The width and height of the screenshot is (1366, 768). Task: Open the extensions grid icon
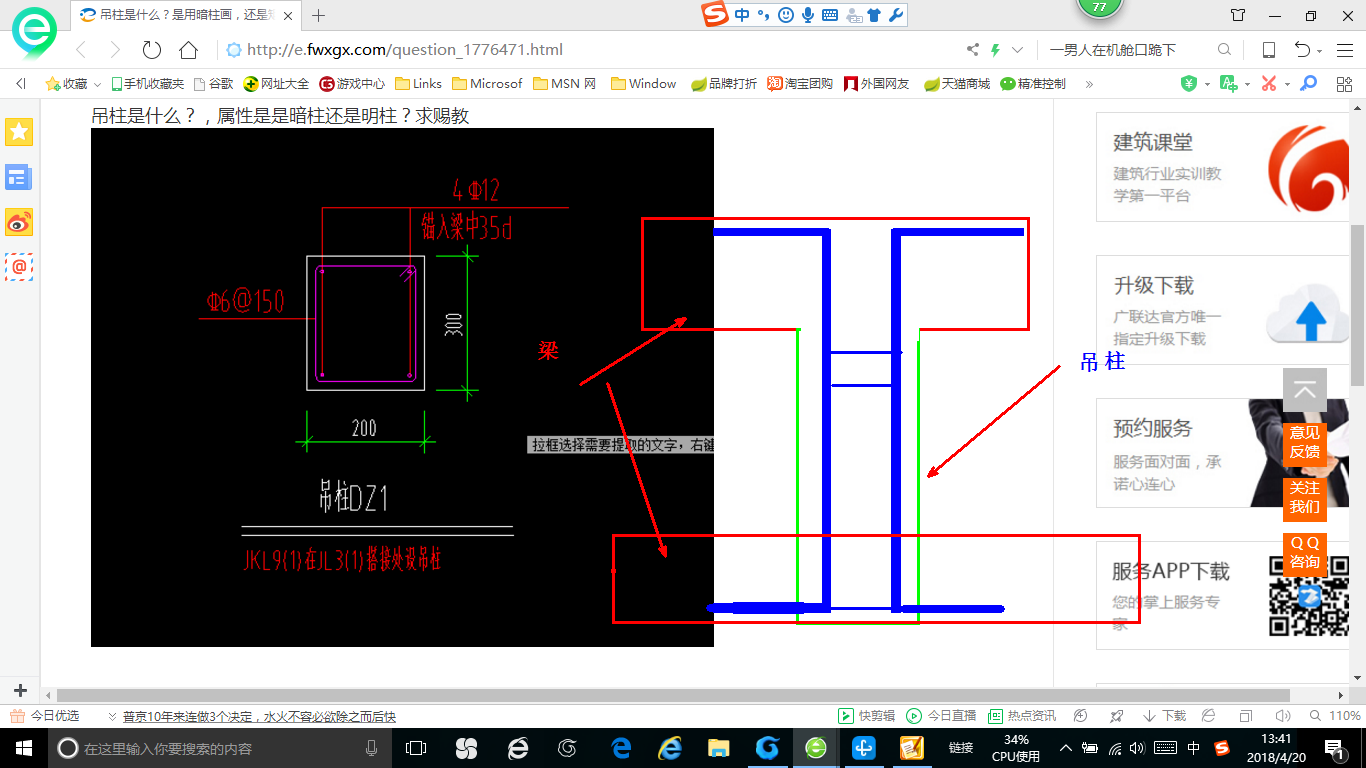click(x=1344, y=84)
